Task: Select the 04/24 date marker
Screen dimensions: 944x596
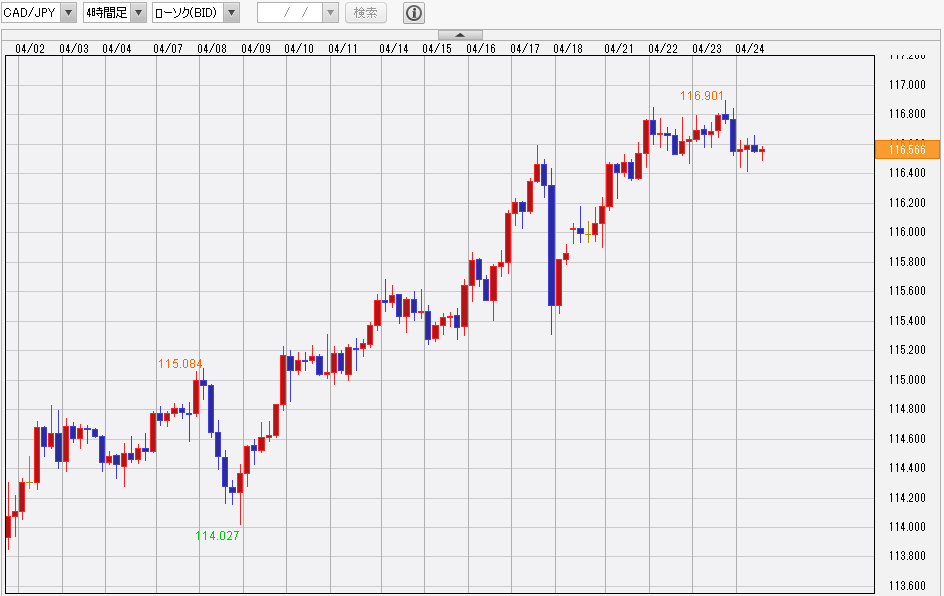Action: pos(750,48)
